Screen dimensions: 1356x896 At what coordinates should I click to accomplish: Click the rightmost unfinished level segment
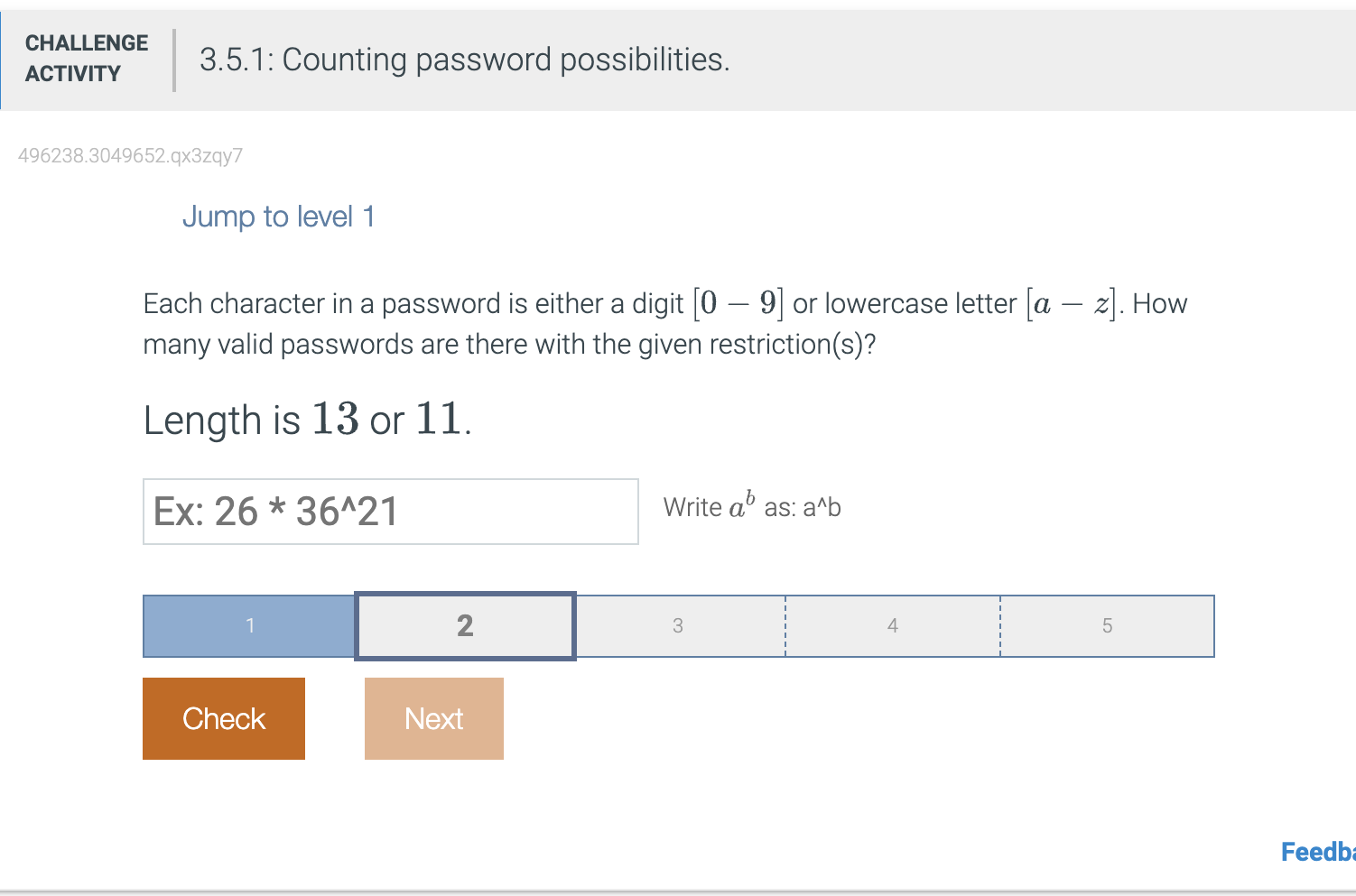(1107, 625)
